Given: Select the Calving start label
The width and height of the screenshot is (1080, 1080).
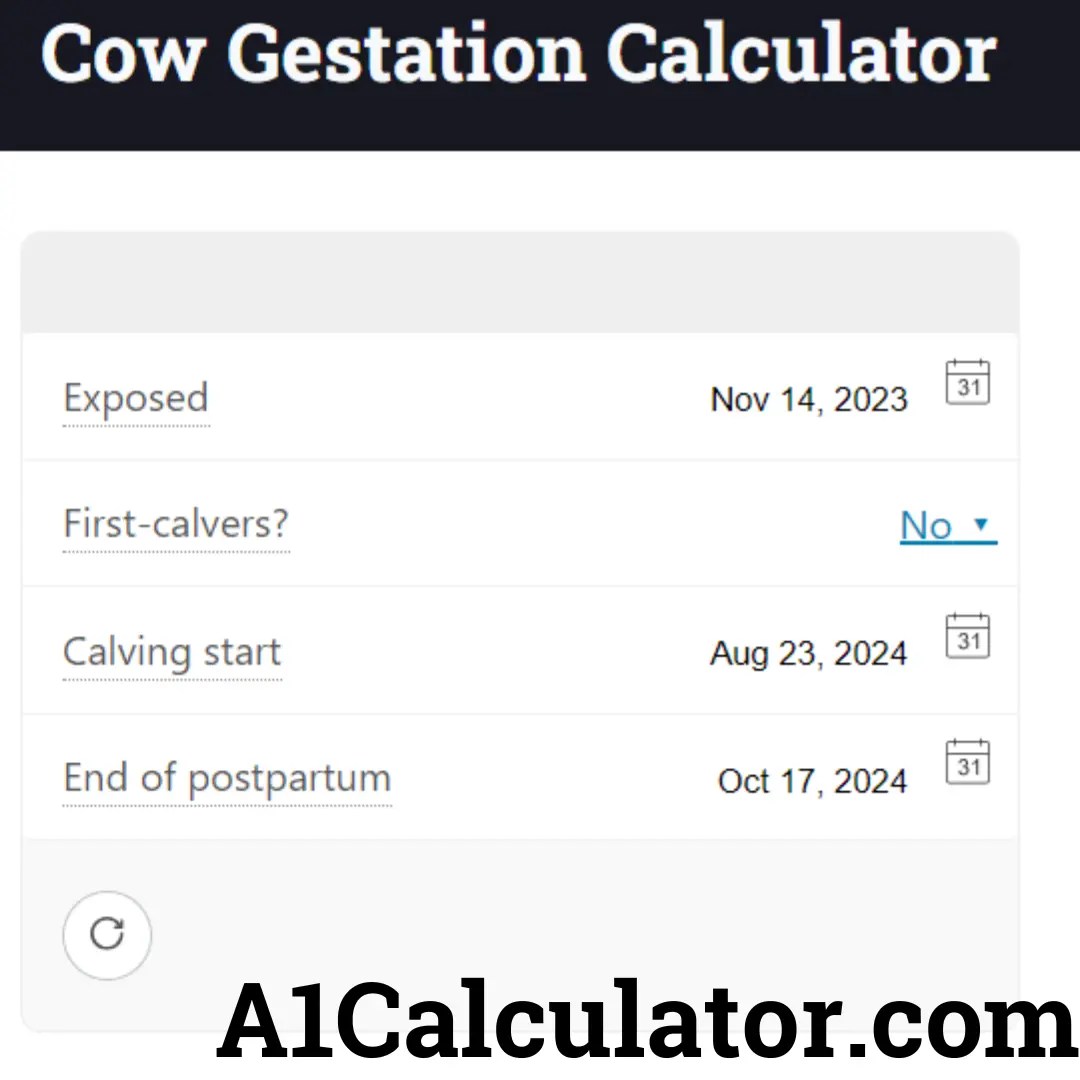Looking at the screenshot, I should 171,652.
